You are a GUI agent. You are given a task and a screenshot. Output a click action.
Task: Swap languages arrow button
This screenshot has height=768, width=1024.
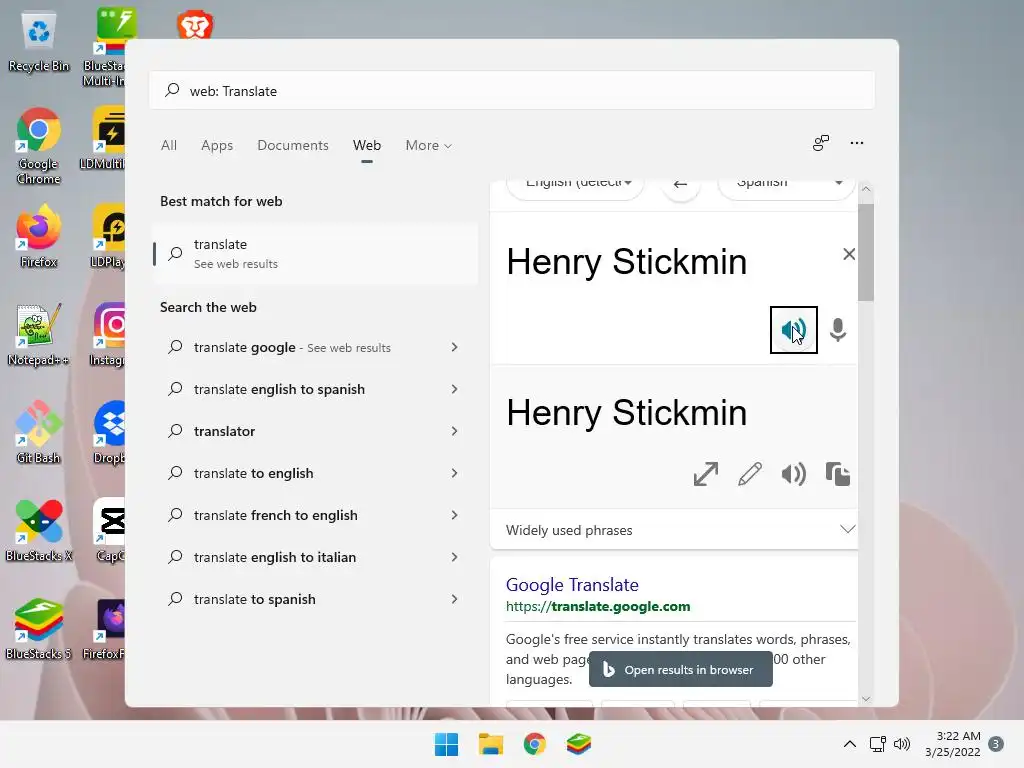680,184
